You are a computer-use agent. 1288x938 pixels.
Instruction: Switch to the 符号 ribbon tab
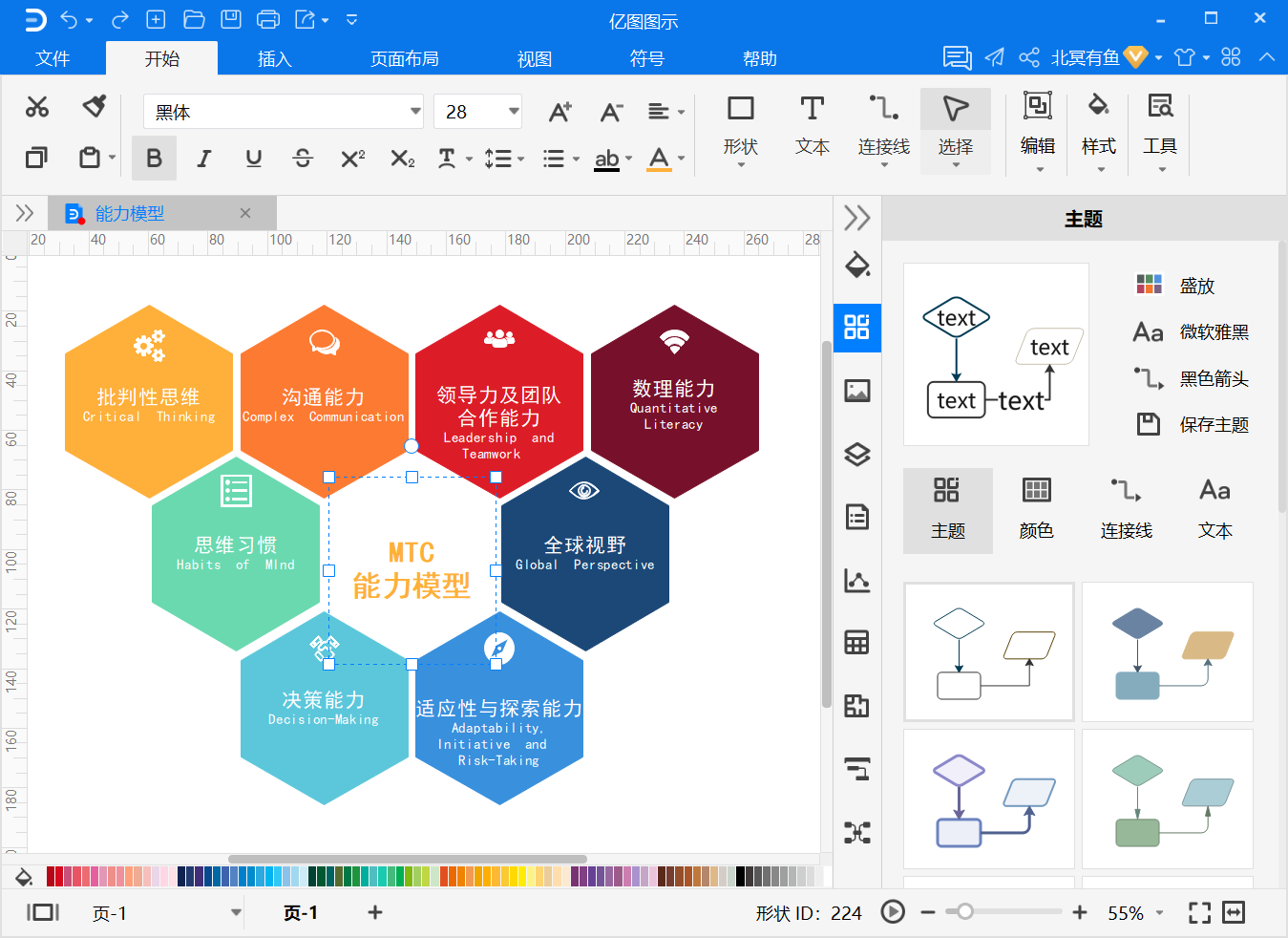(x=646, y=58)
